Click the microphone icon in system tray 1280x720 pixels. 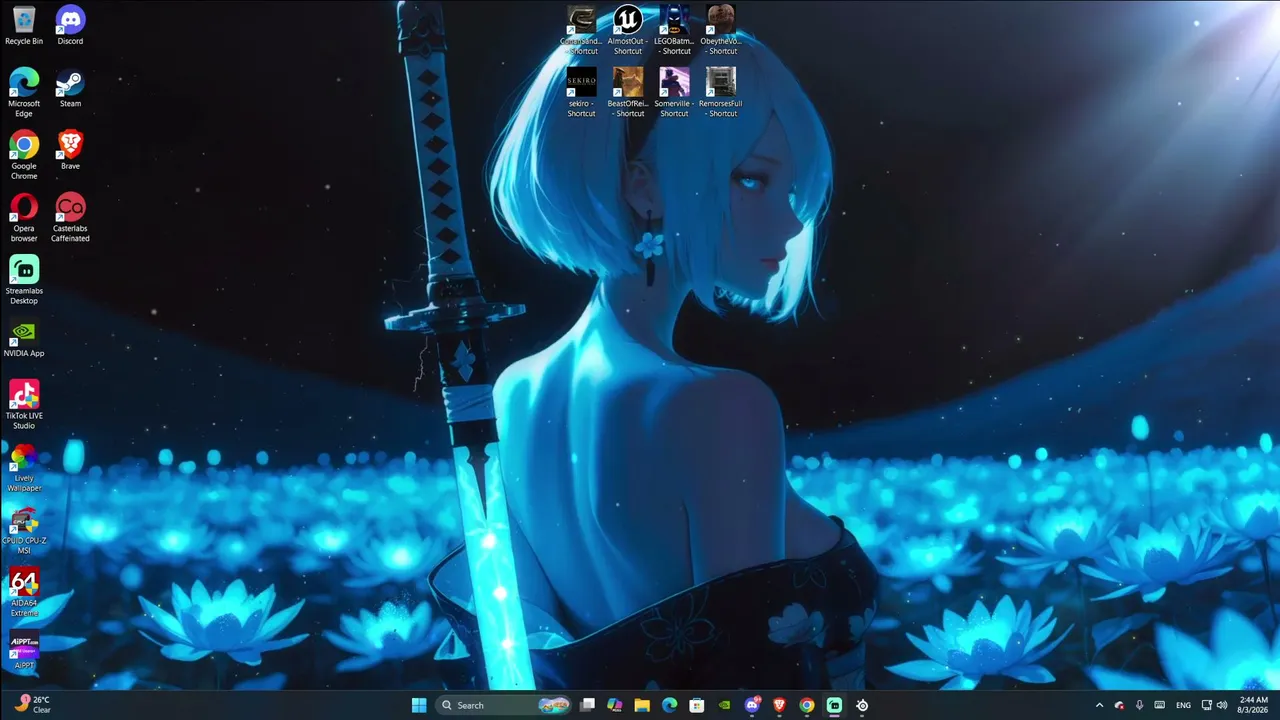pos(1139,705)
